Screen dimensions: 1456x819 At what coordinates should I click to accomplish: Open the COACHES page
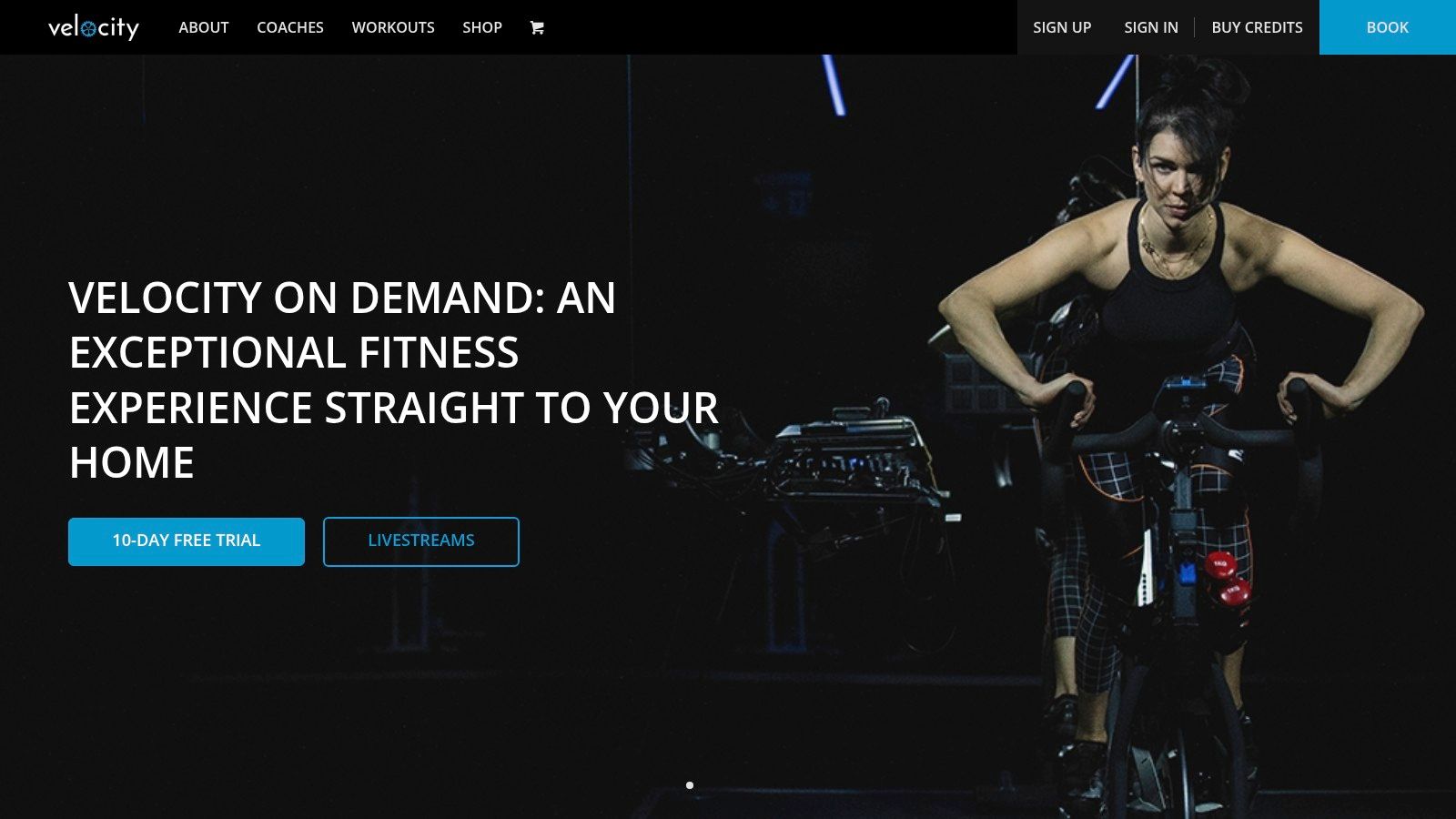(290, 27)
